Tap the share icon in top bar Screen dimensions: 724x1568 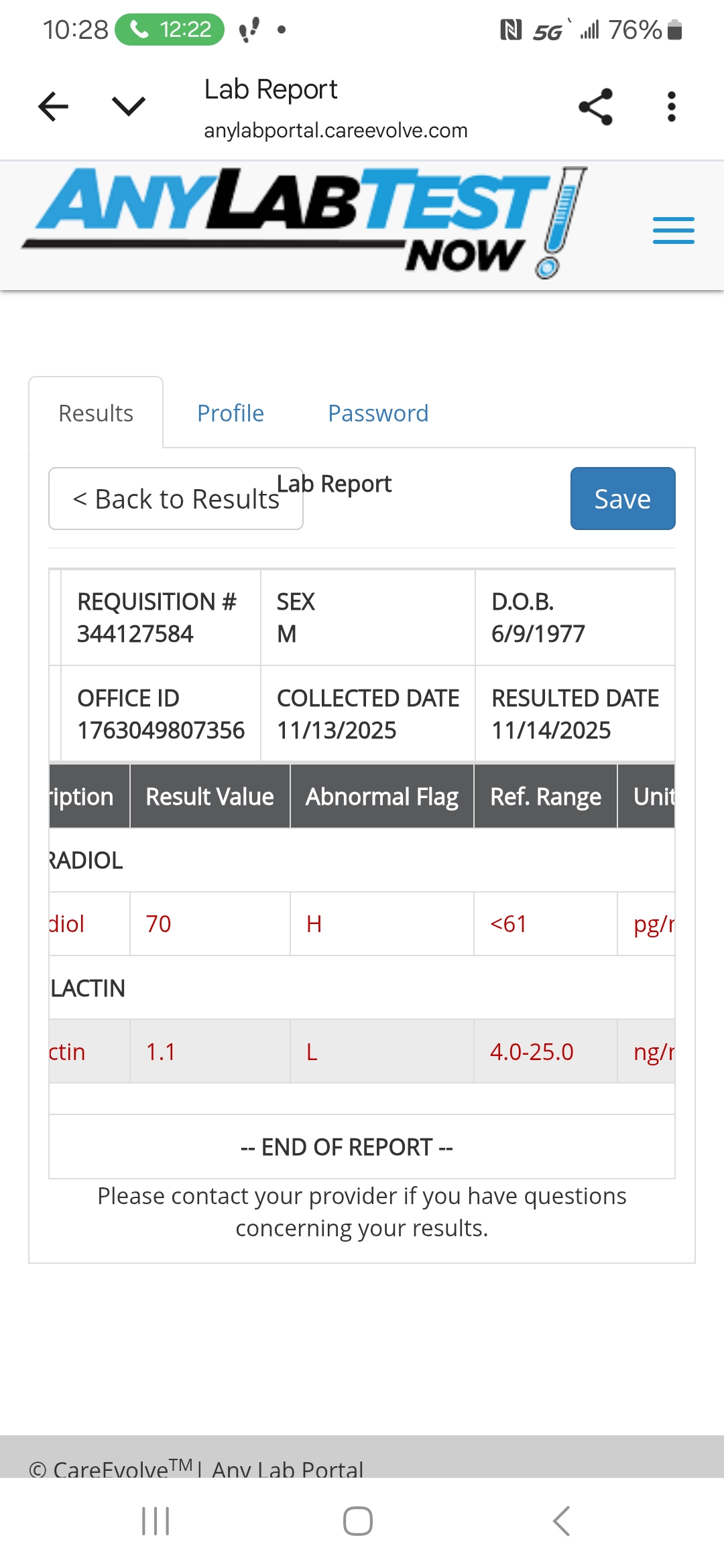[x=595, y=107]
